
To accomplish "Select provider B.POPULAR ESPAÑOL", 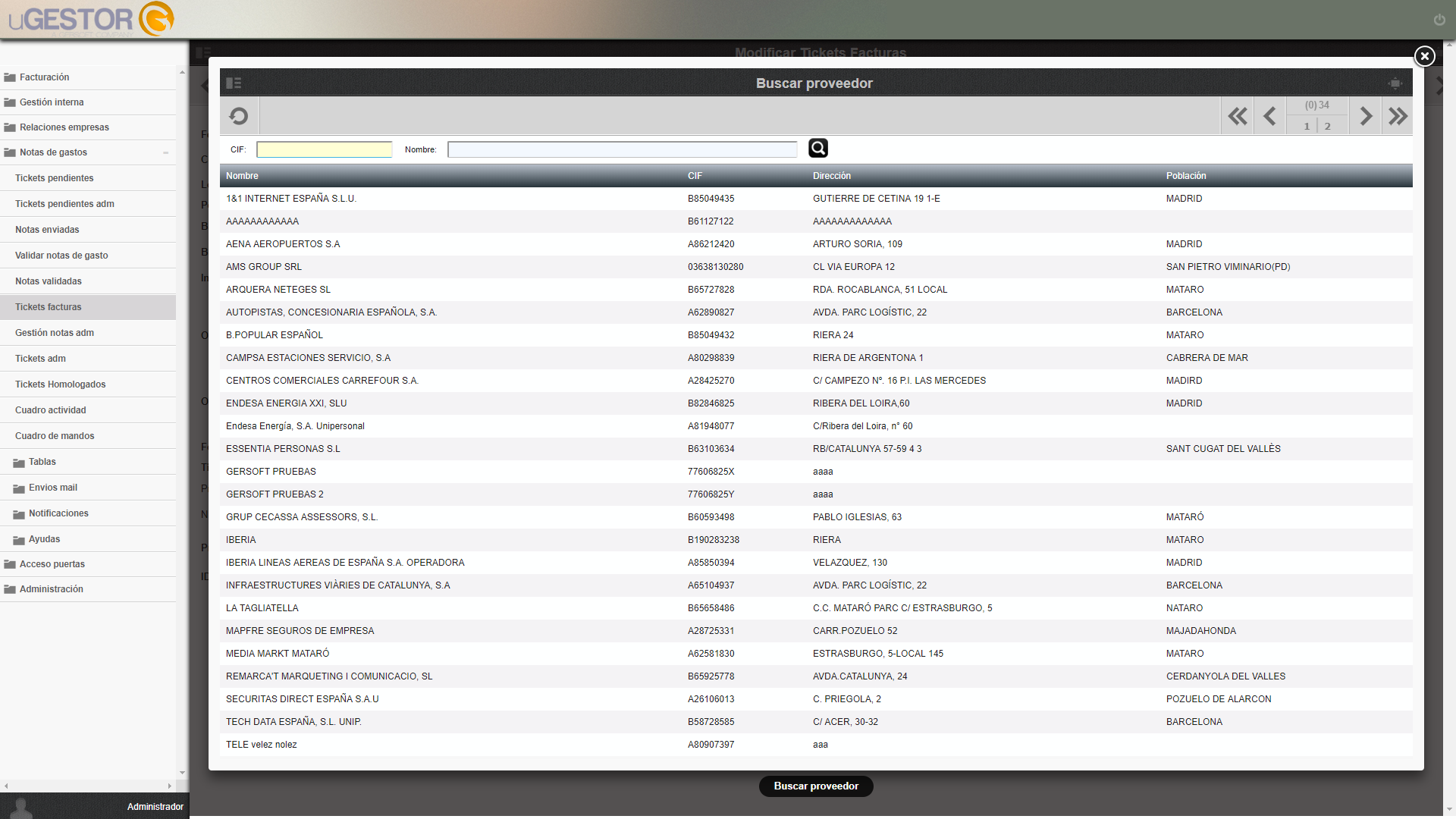I will click(816, 335).
